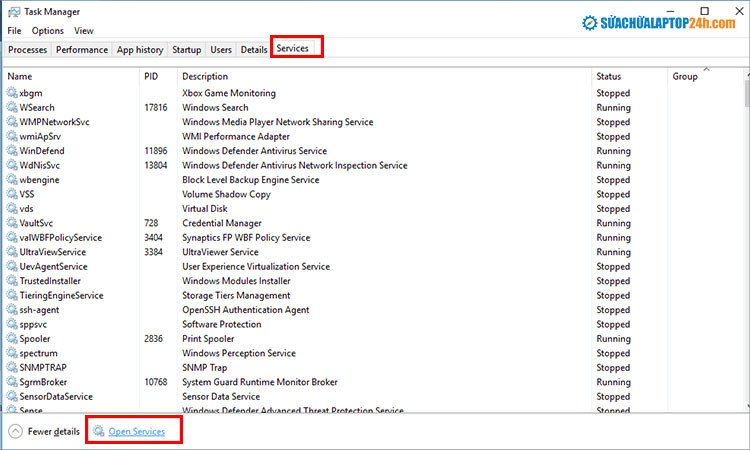Select OpenSSH Authentication Agent description
This screenshot has height=450, width=750.
coord(245,310)
